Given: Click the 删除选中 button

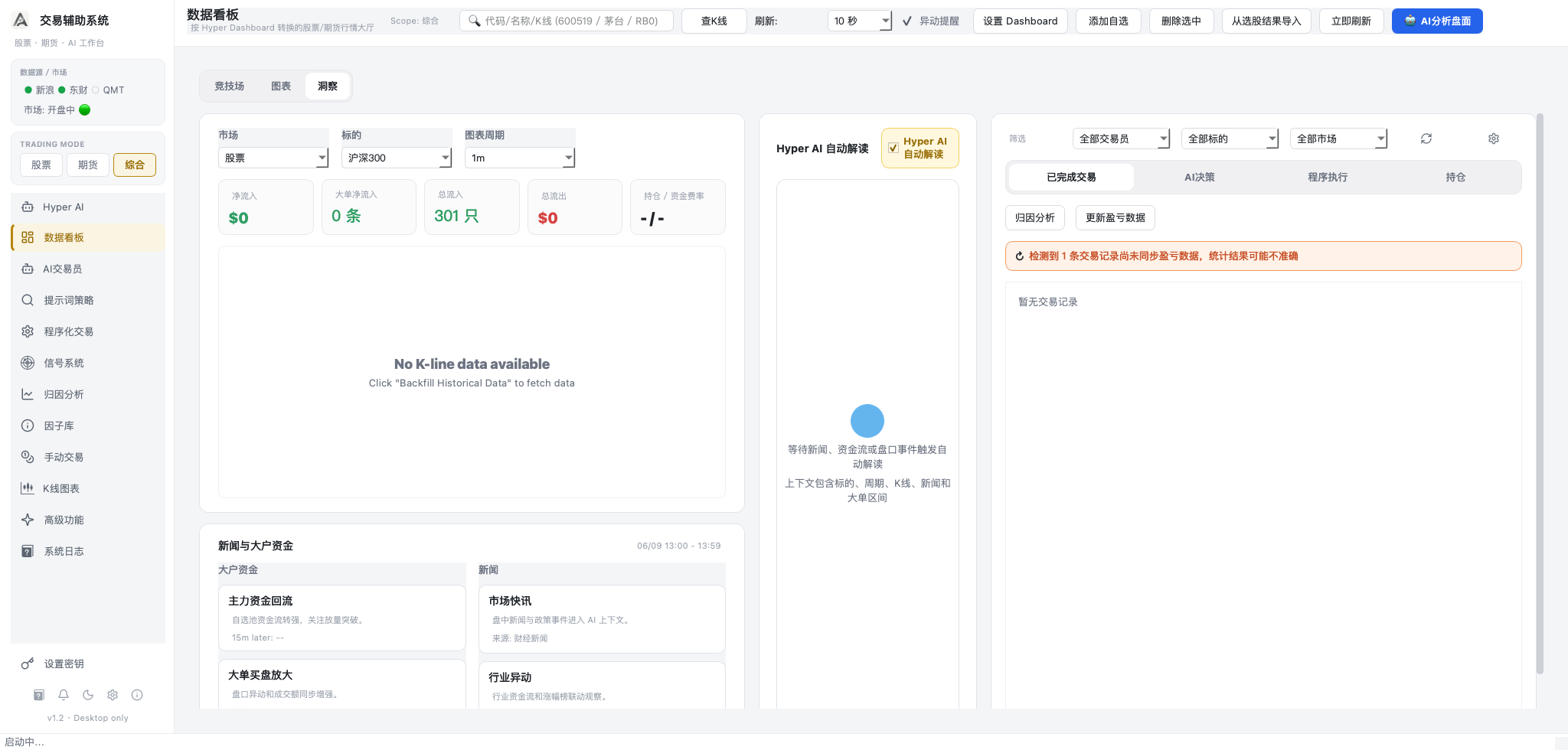Looking at the screenshot, I should coord(1181,21).
